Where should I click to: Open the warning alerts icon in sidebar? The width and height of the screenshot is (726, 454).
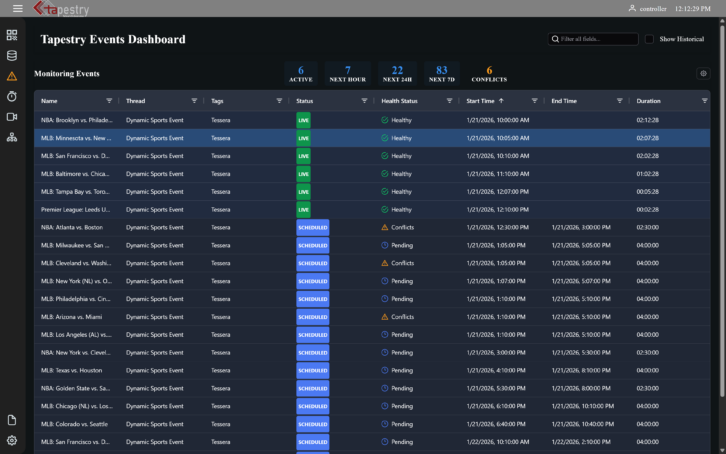(x=12, y=76)
